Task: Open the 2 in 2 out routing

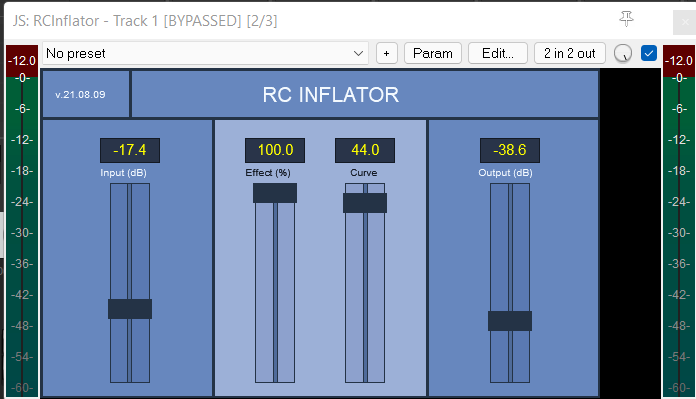Action: pyautogui.click(x=569, y=53)
